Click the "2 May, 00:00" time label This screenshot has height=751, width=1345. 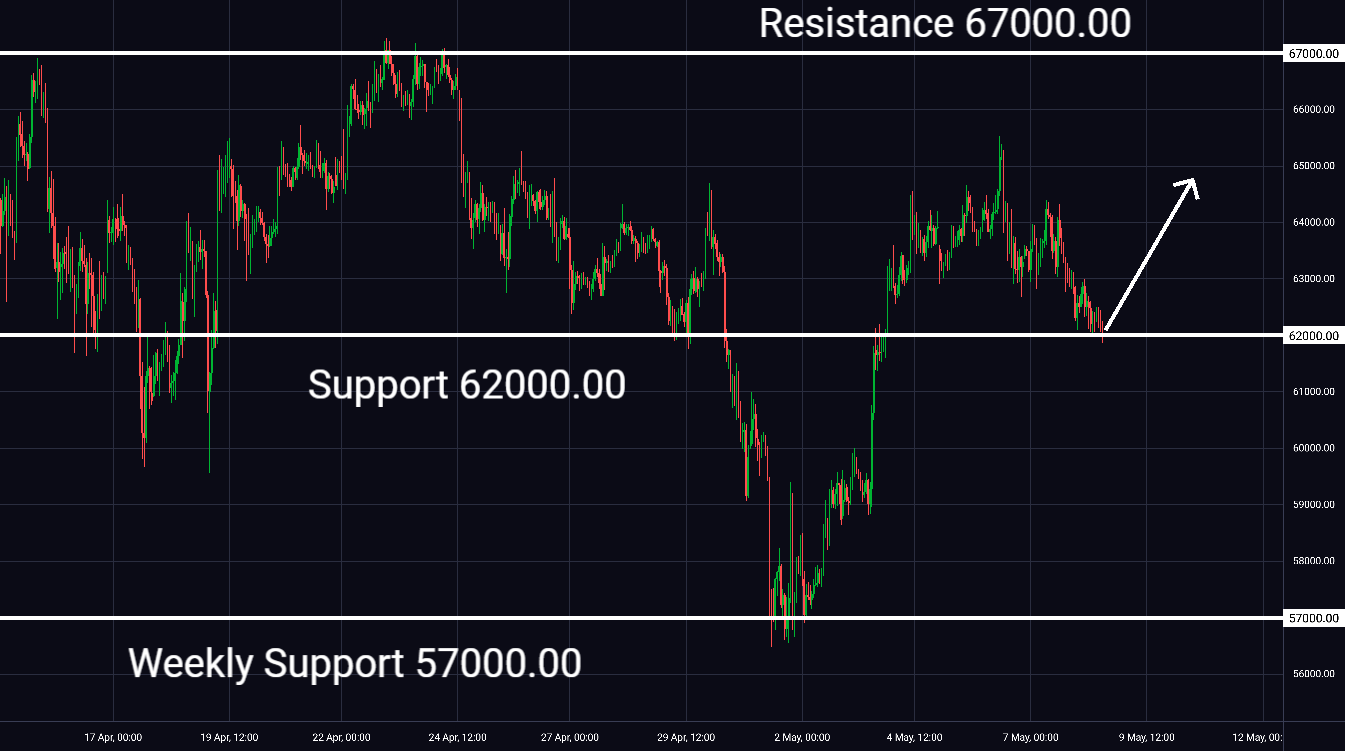pos(802,738)
